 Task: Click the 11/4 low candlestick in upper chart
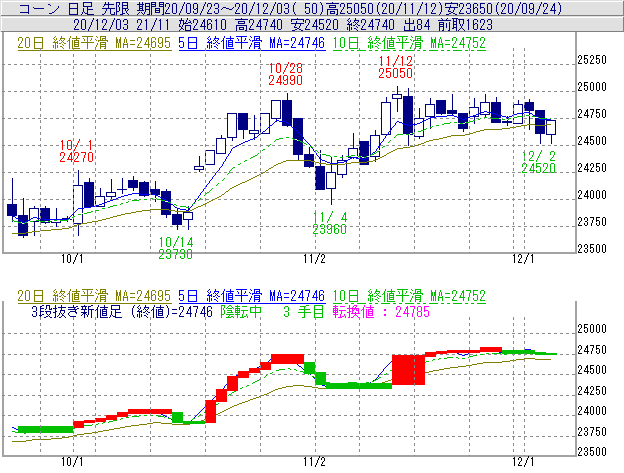[331, 181]
